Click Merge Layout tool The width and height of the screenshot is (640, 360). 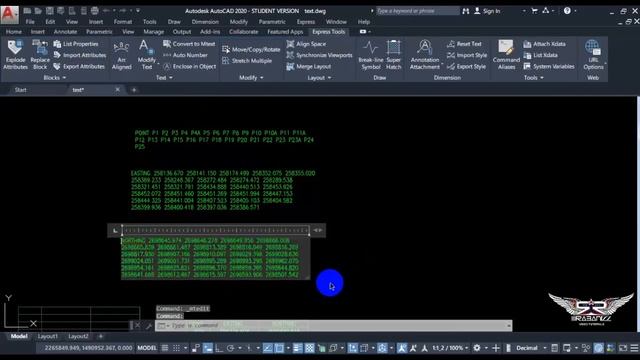[309, 67]
